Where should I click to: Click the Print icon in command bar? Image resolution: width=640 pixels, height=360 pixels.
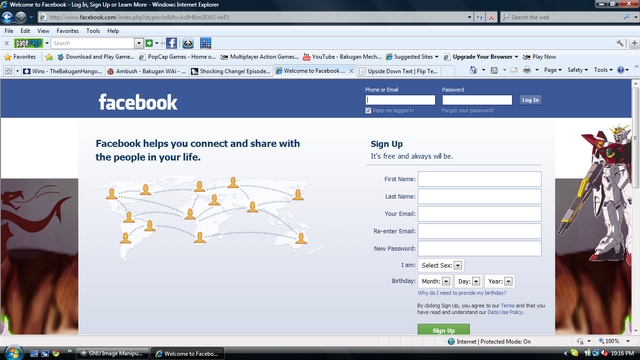point(527,70)
